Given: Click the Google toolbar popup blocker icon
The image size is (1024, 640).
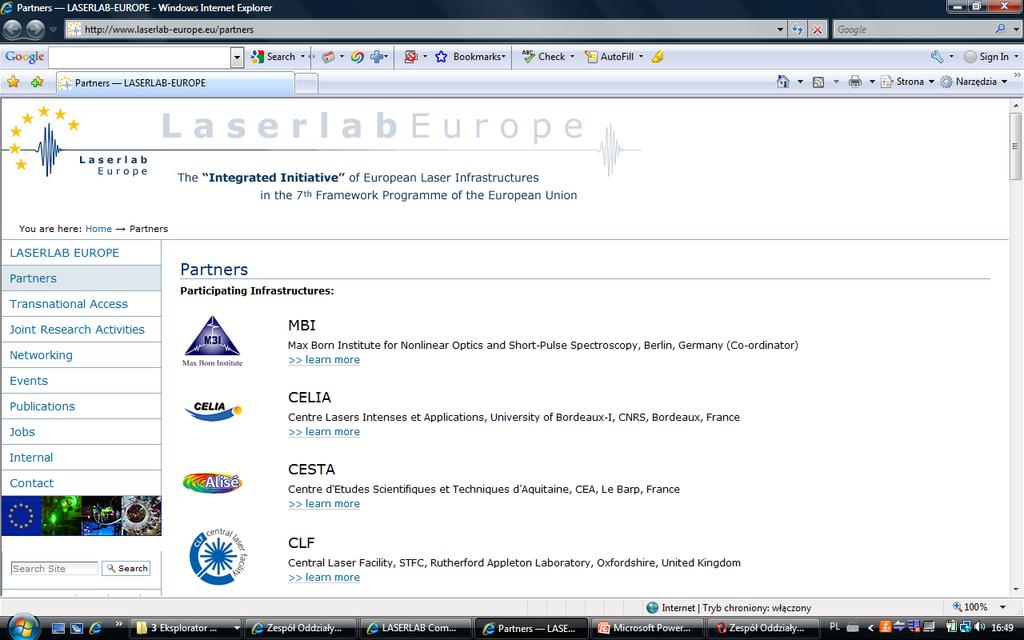Looking at the screenshot, I should coord(410,57).
